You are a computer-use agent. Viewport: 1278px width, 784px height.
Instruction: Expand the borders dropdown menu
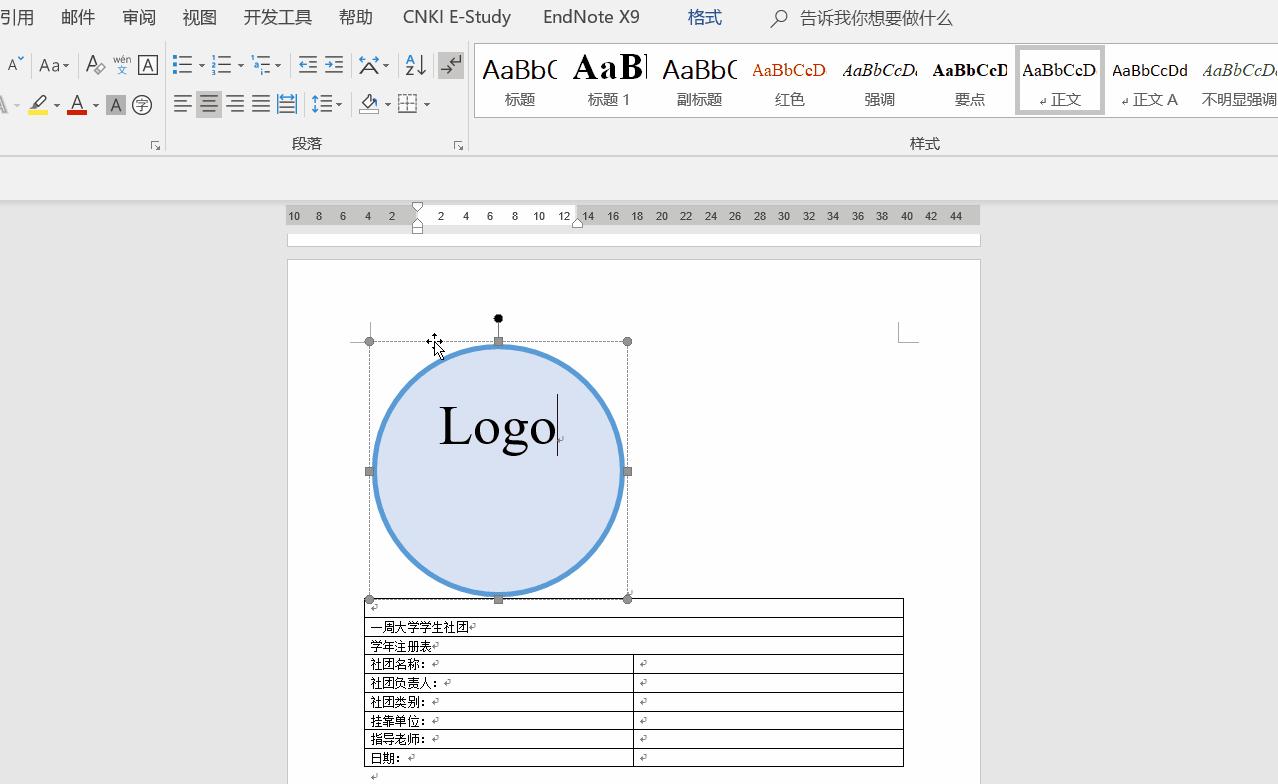[x=427, y=104]
